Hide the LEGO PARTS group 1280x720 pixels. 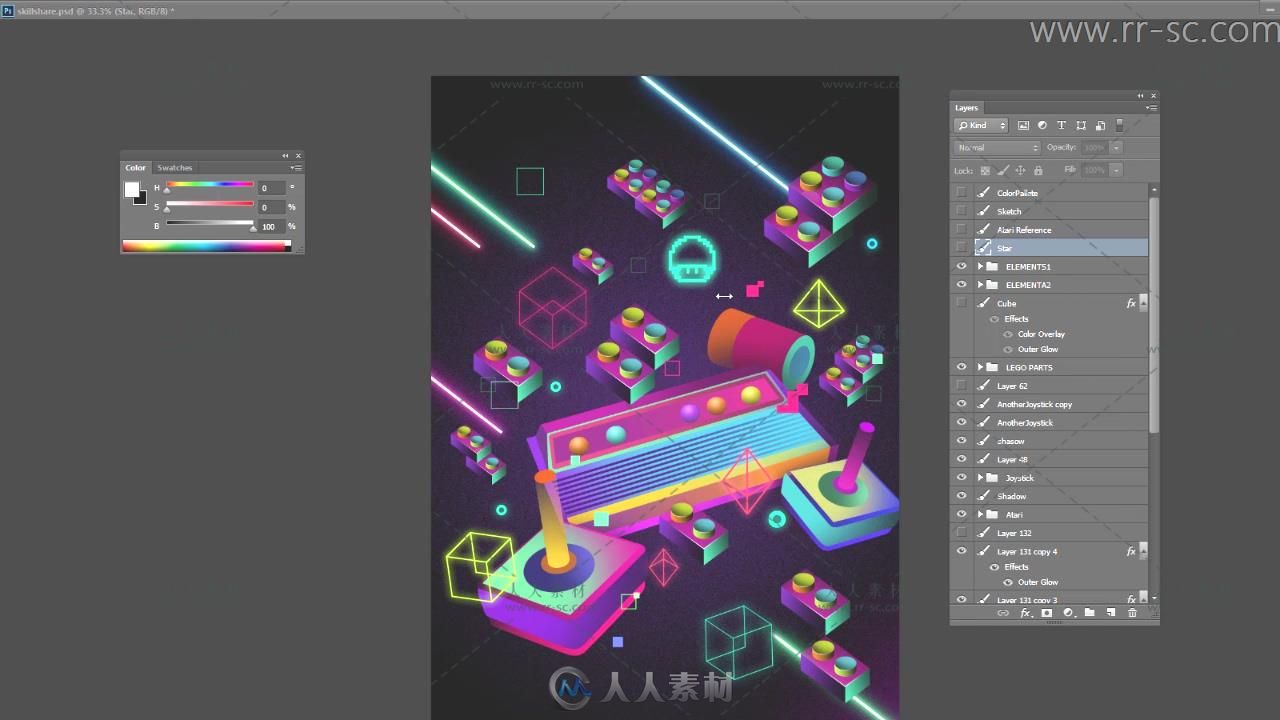pos(961,367)
